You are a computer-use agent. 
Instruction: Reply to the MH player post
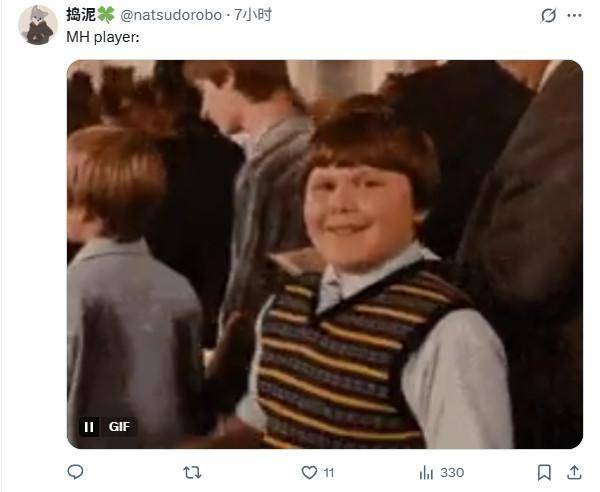click(75, 472)
